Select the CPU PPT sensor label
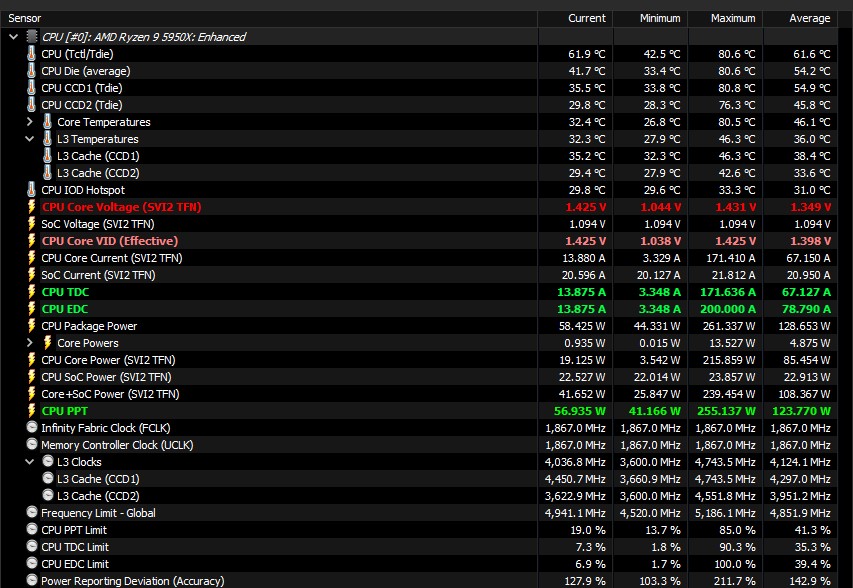853x588 pixels. coord(64,411)
